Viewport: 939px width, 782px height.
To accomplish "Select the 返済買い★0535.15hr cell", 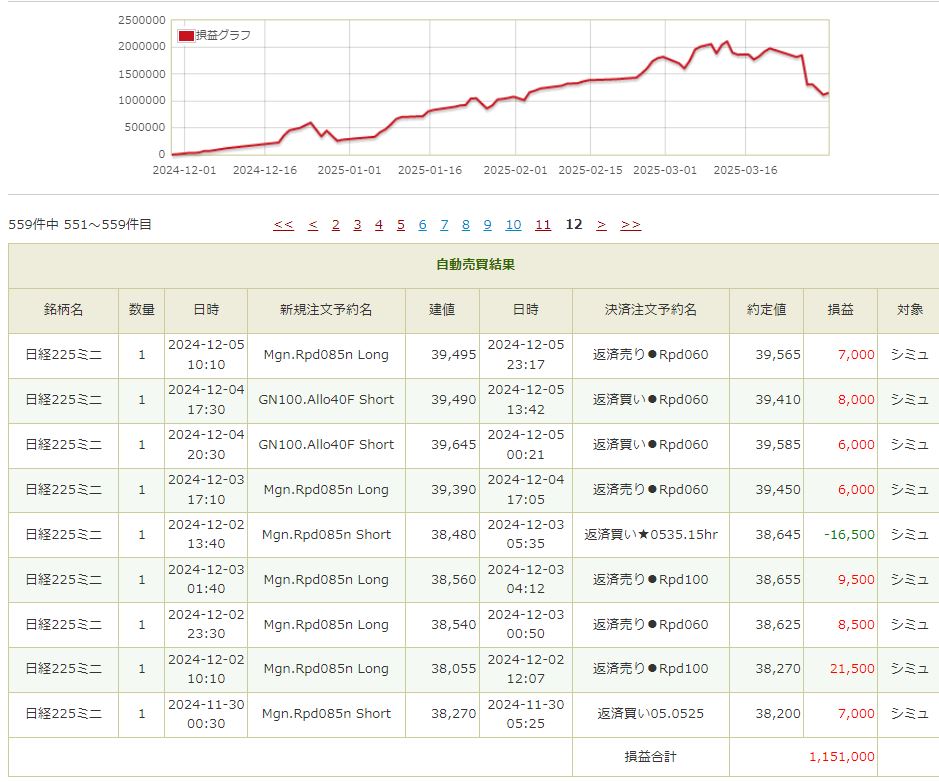I will pos(651,535).
